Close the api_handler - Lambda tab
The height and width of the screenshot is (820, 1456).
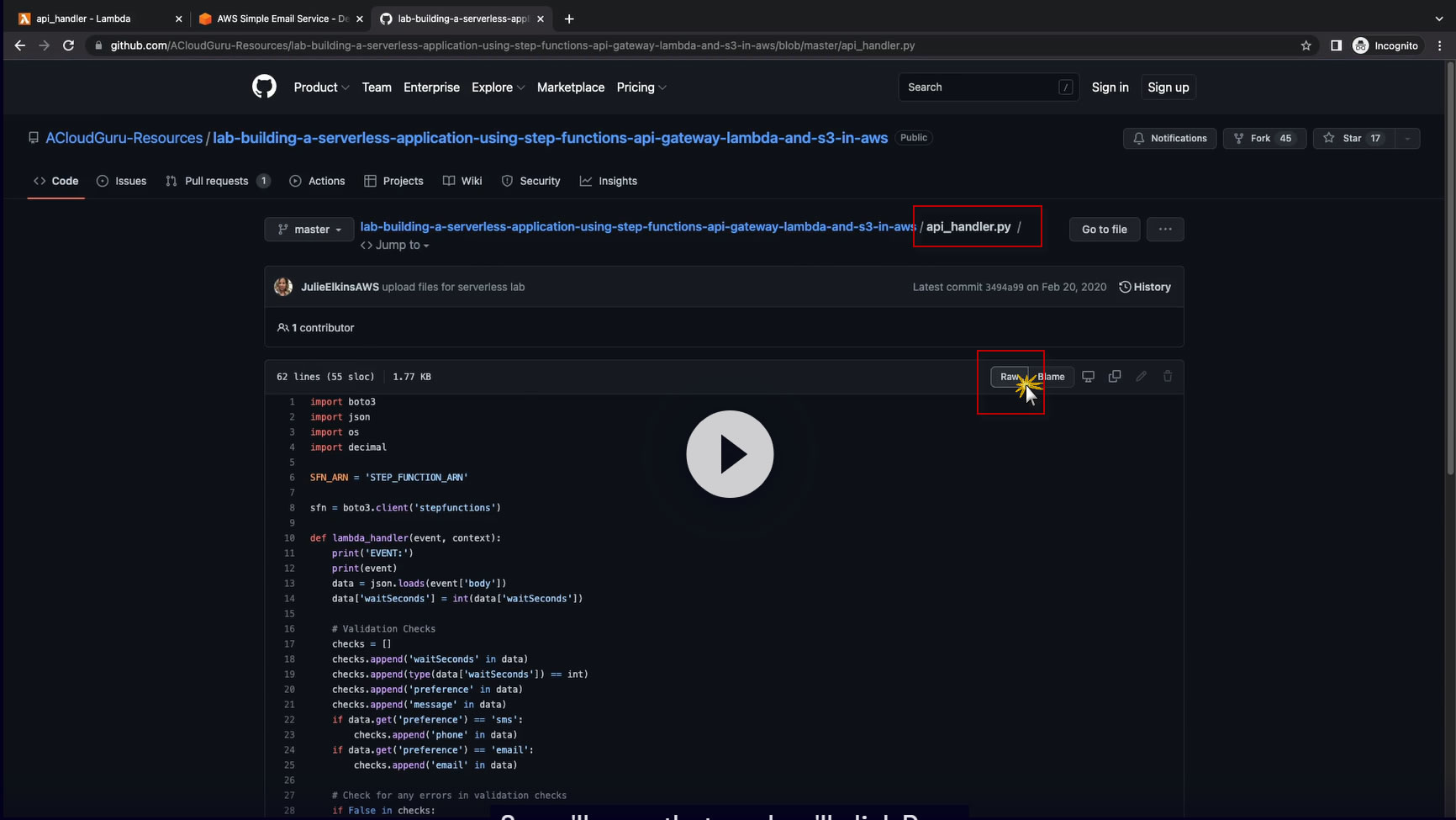(178, 19)
